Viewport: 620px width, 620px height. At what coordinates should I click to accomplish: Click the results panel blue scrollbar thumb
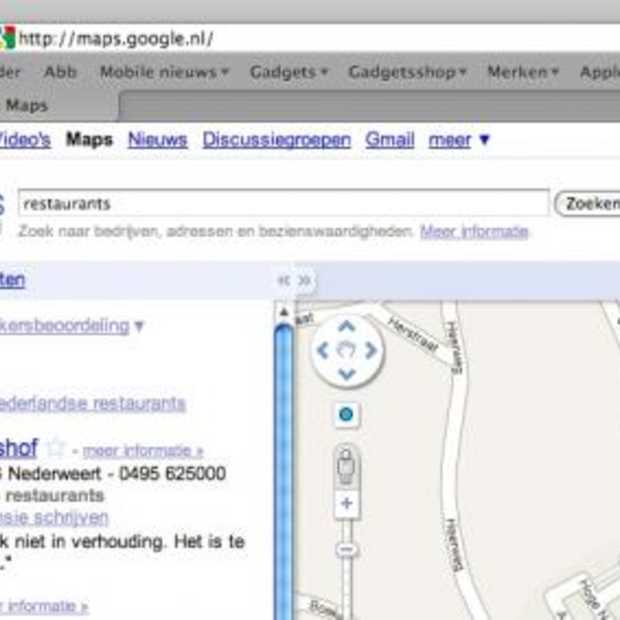click(x=284, y=471)
